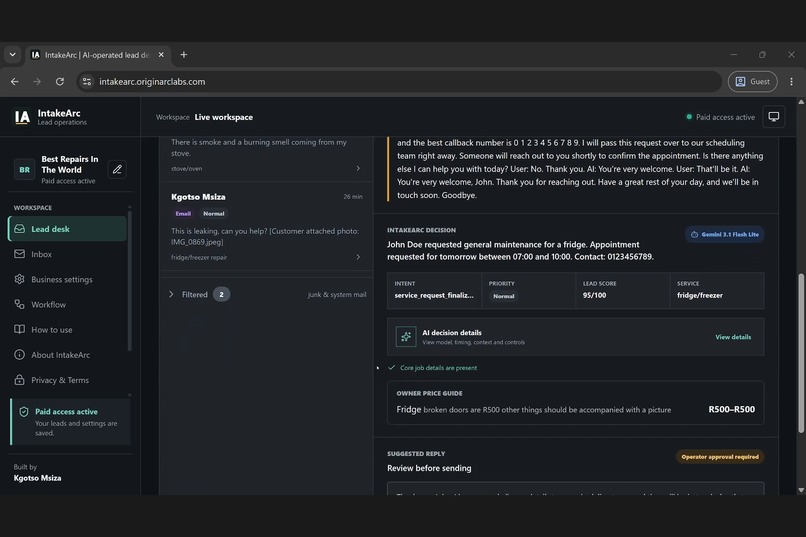Click the service_request_finaliz... intent value
The image size is (806, 537).
434,295
